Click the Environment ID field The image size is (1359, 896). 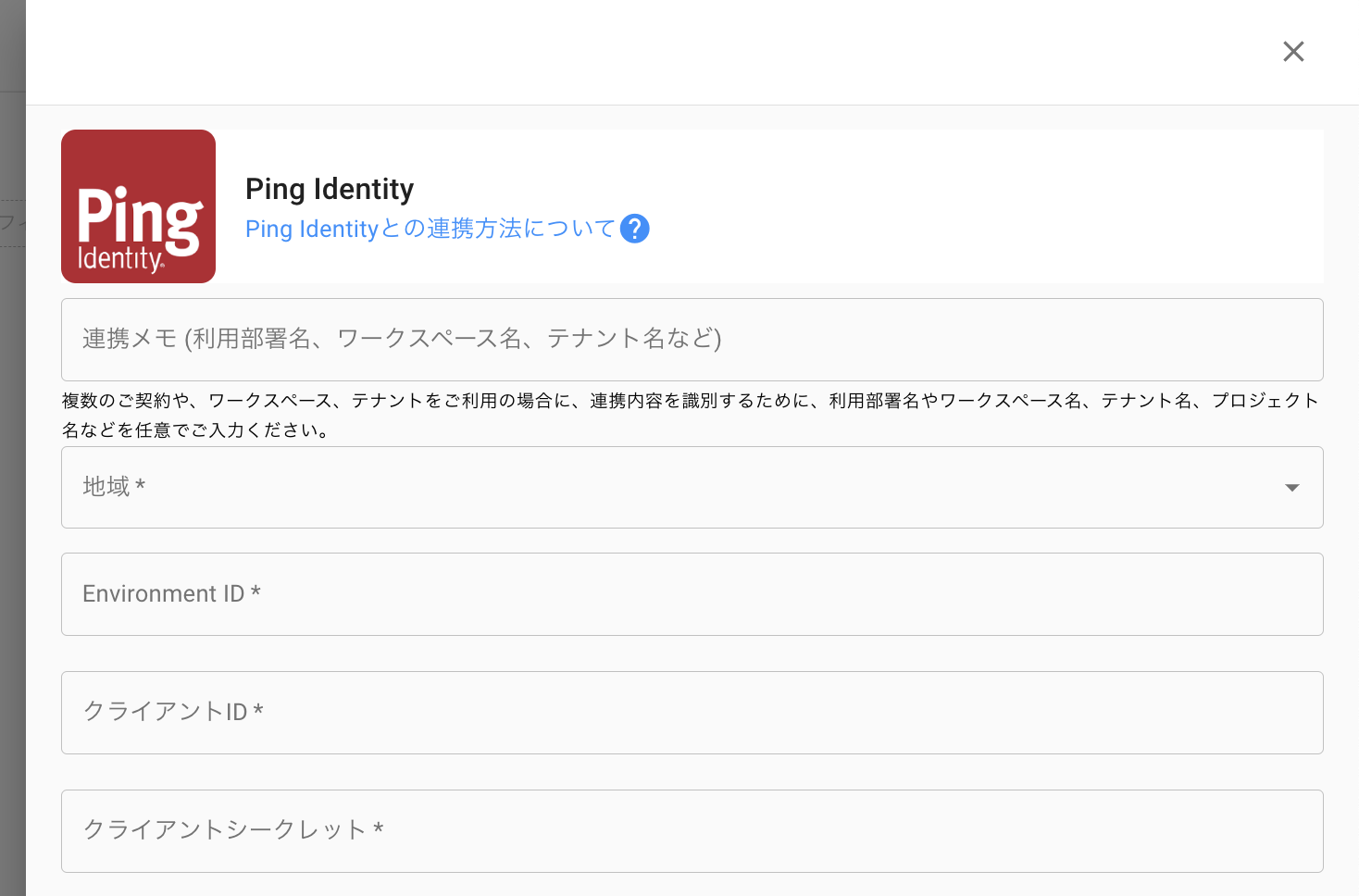pos(691,594)
